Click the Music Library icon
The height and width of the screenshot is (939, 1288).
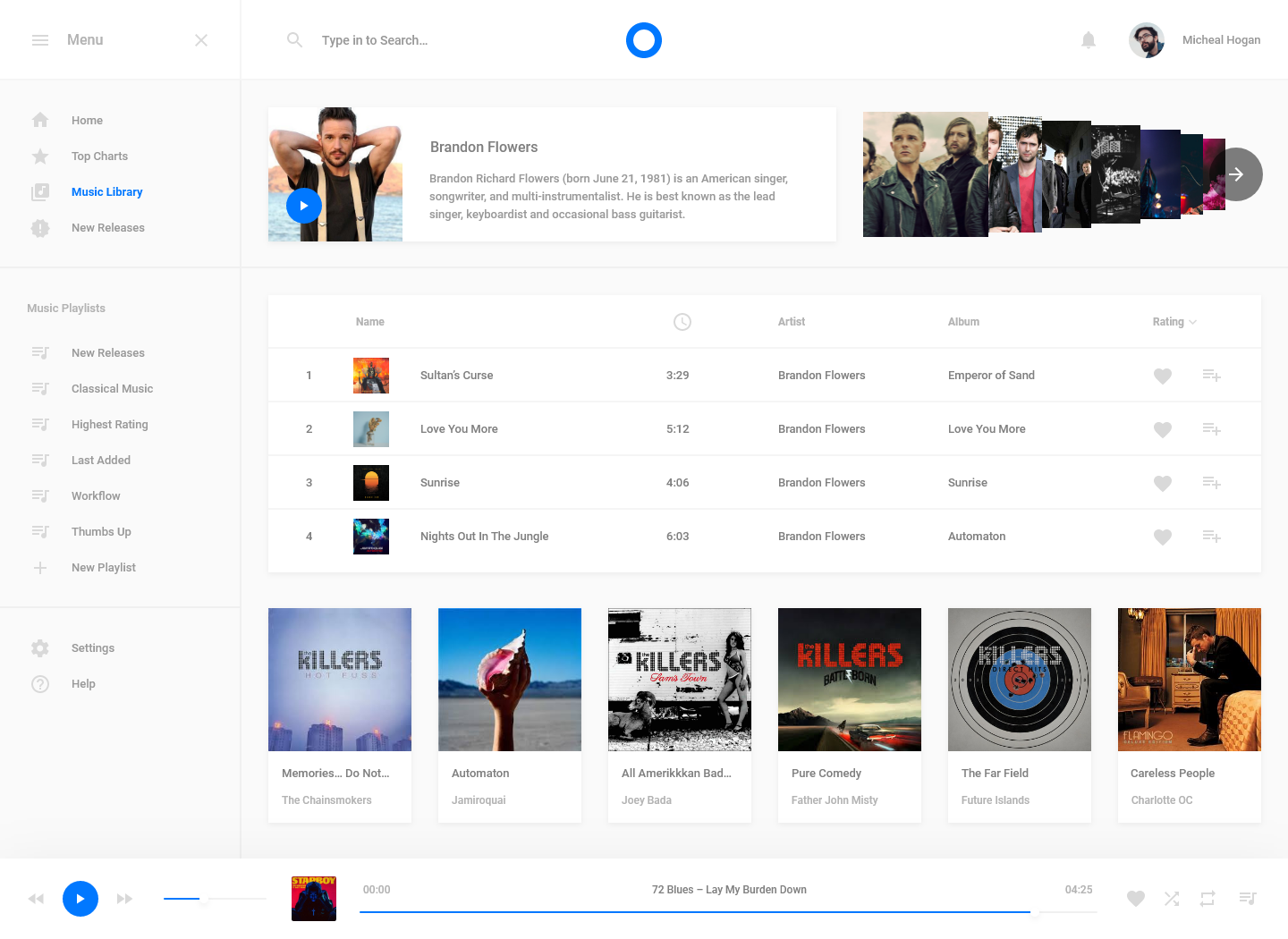click(40, 192)
